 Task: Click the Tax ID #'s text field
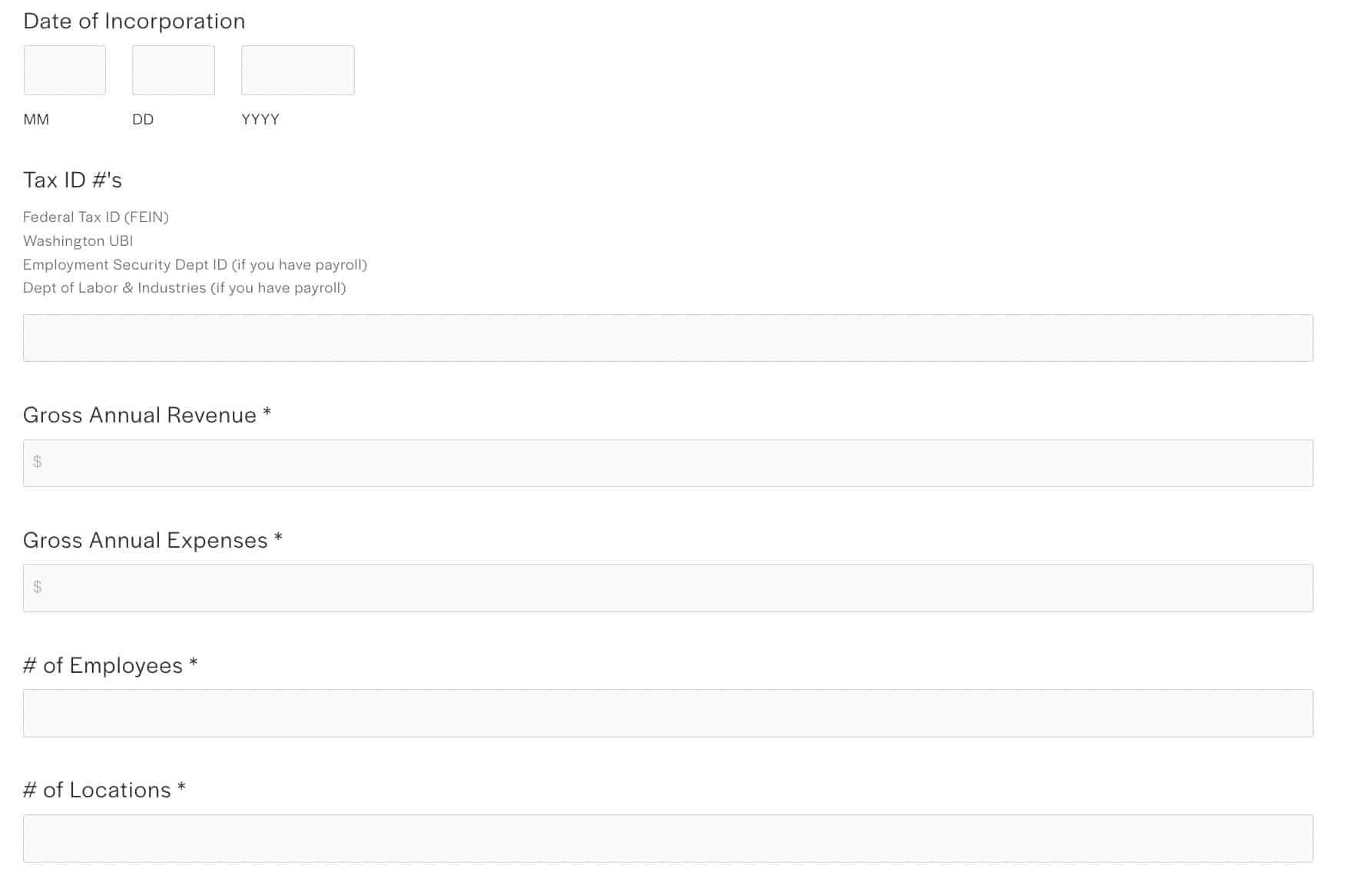(x=668, y=338)
